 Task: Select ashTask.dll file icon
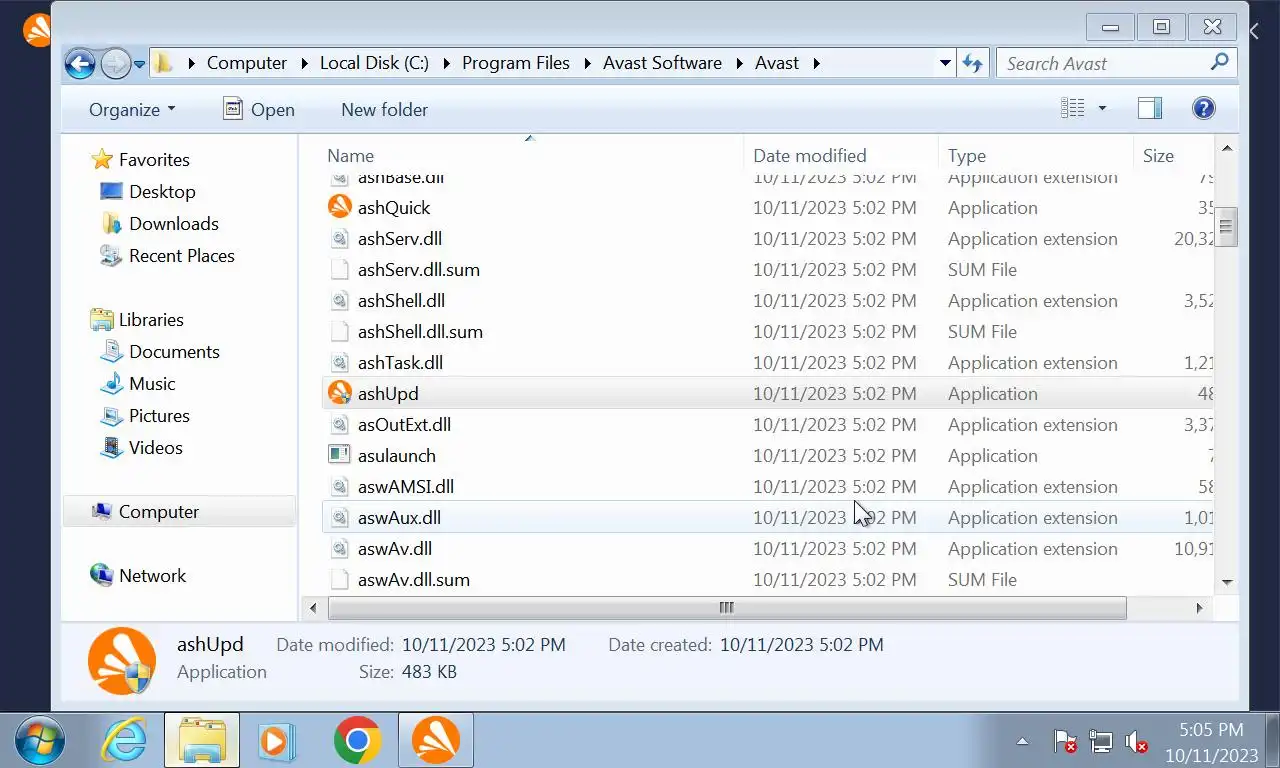point(340,362)
